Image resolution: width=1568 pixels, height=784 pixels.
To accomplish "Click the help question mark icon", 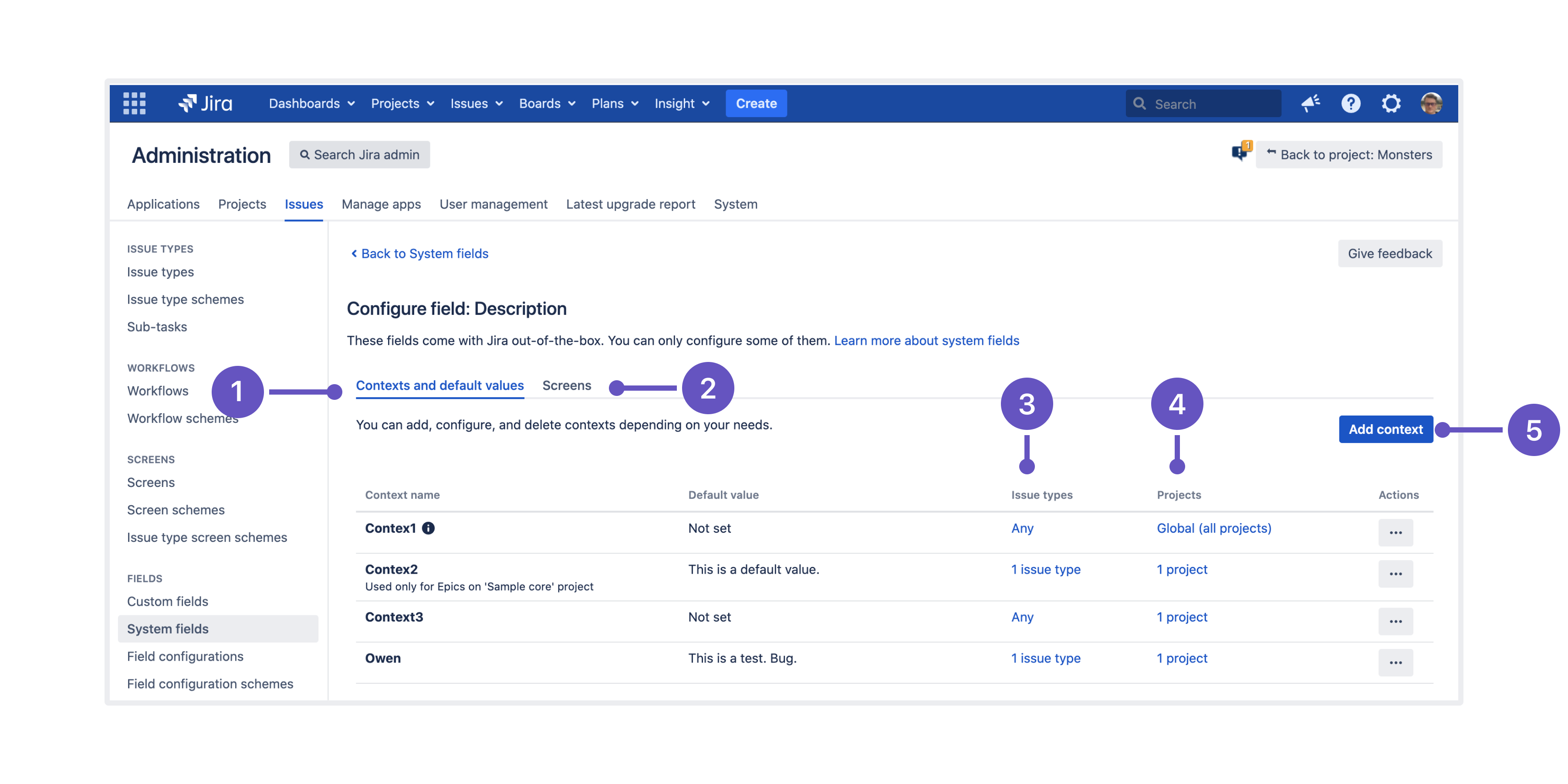I will pos(1350,103).
